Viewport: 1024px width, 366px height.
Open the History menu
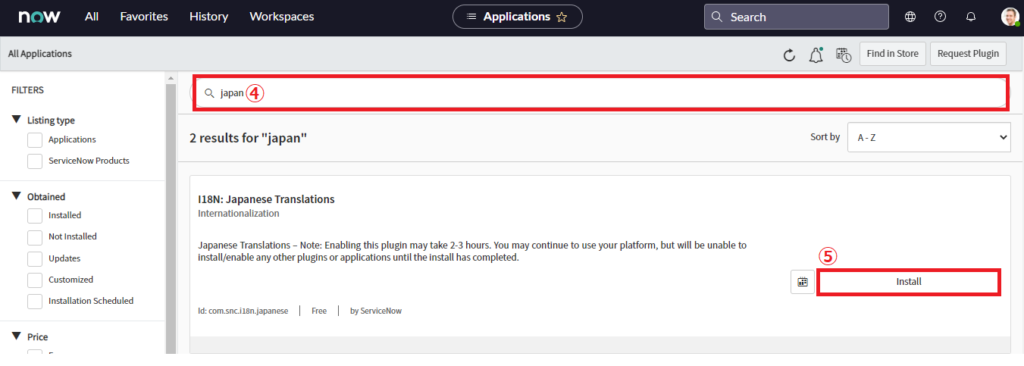pyautogui.click(x=209, y=17)
